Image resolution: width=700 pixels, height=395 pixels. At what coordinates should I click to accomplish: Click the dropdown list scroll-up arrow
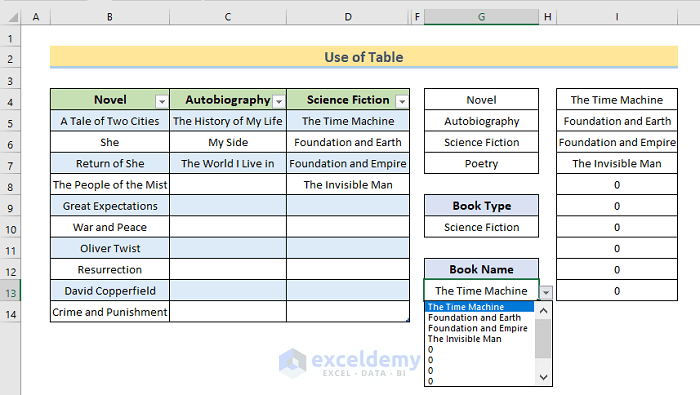point(543,311)
